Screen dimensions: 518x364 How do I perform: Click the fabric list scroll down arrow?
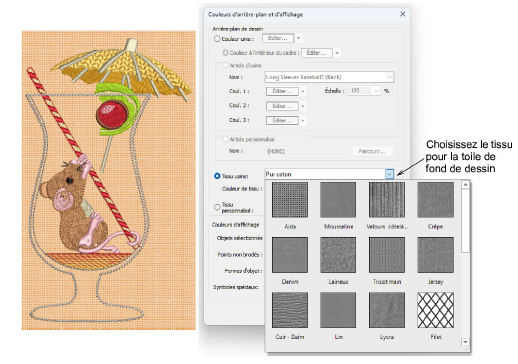pos(465,342)
